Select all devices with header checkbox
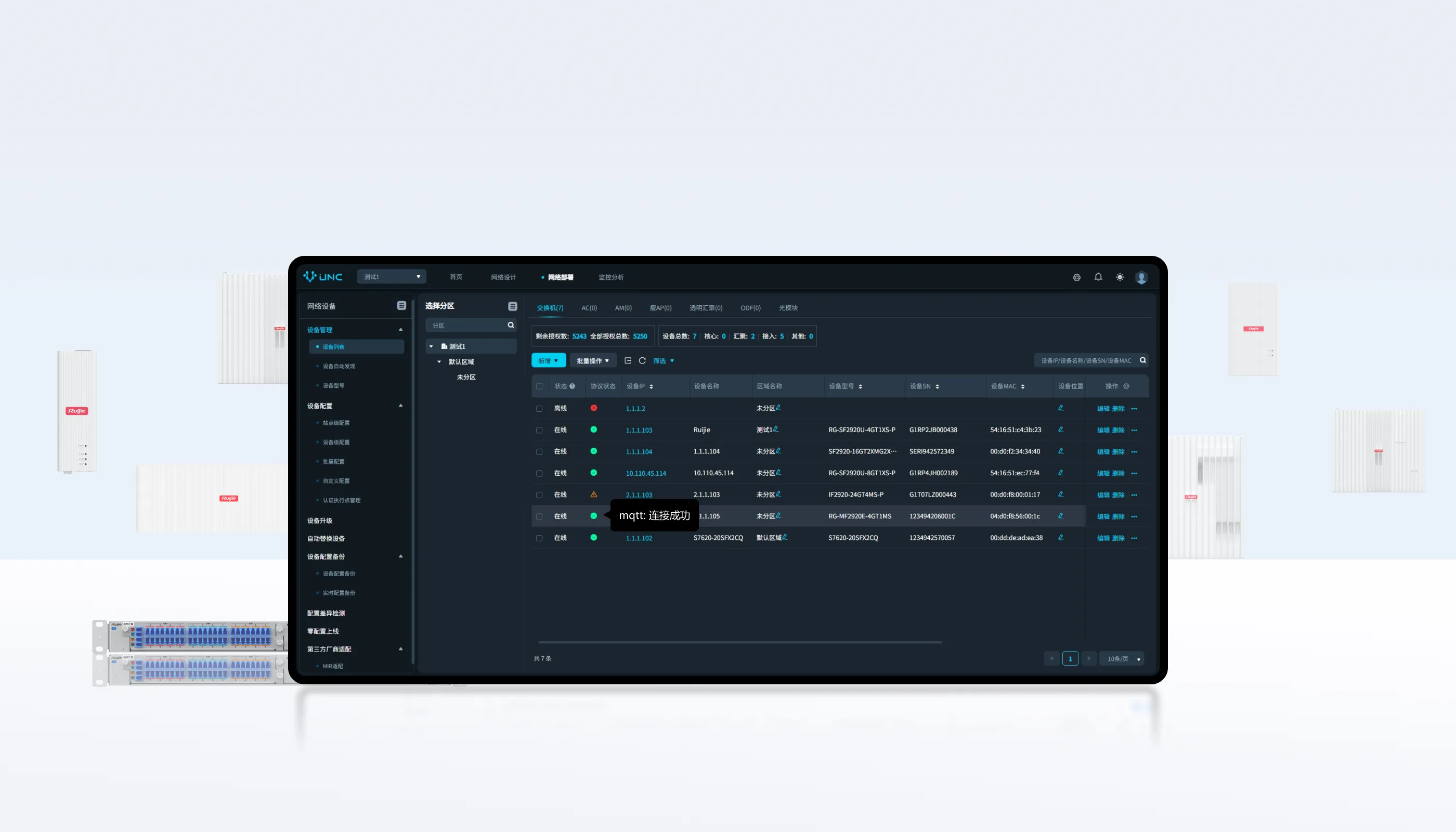Screen dimensions: 1456x832 539,386
